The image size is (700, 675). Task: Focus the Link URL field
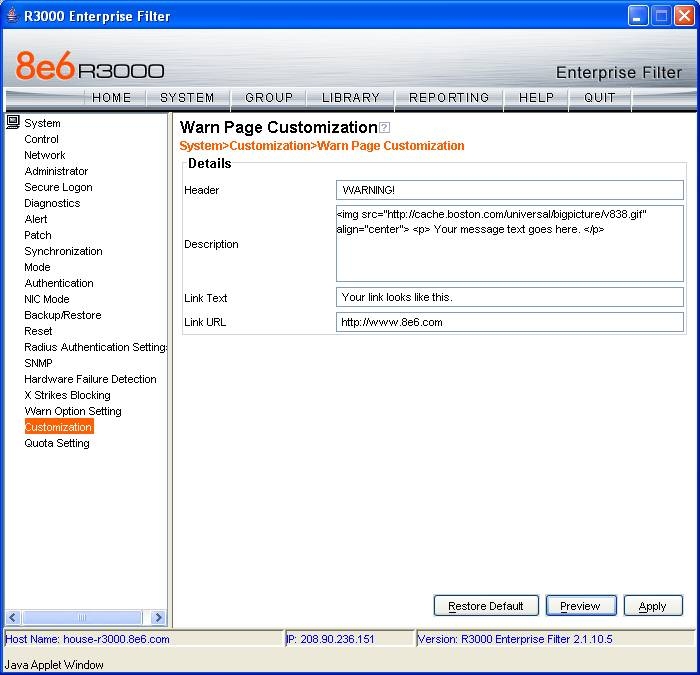tap(510, 322)
